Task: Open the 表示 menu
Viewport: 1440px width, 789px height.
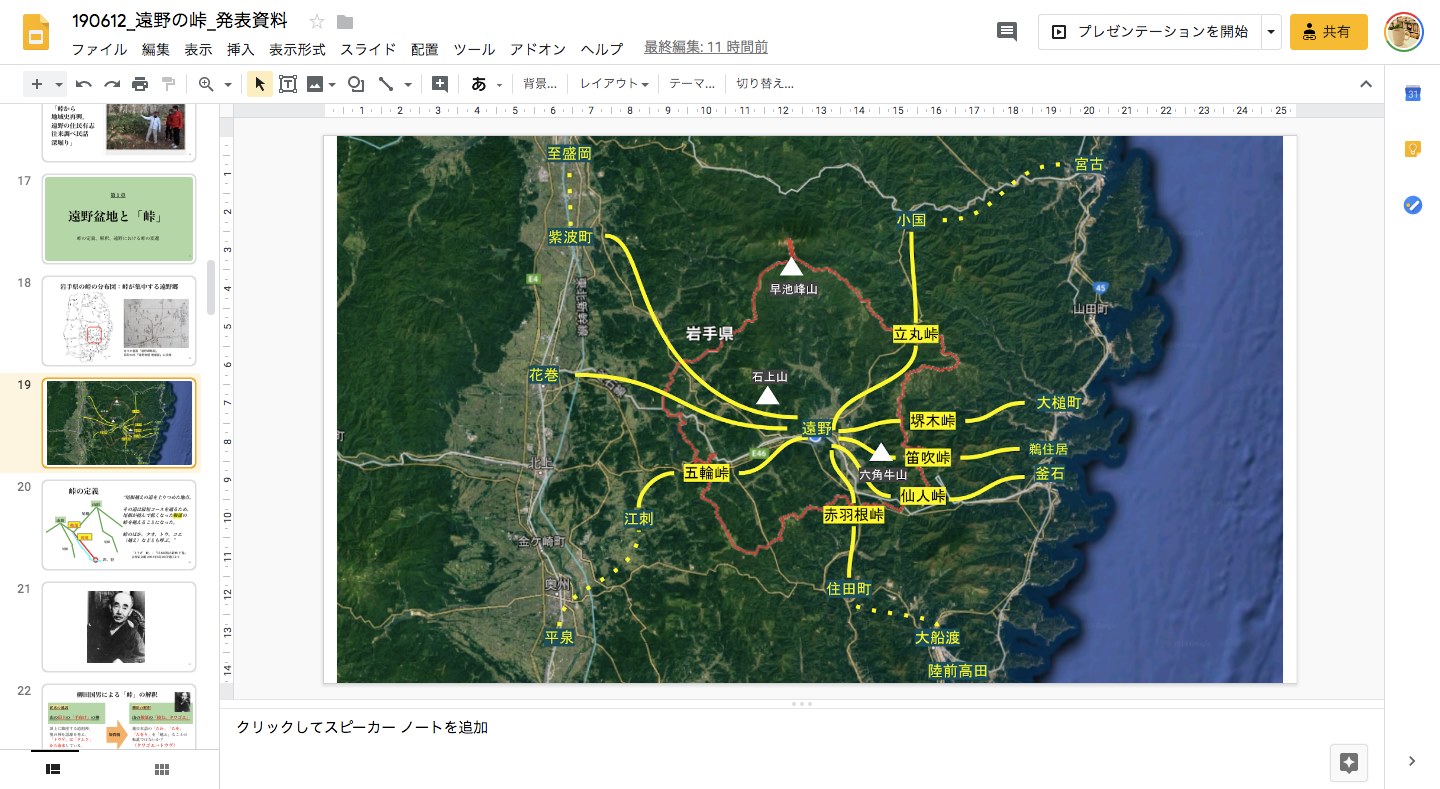Action: coord(198,49)
